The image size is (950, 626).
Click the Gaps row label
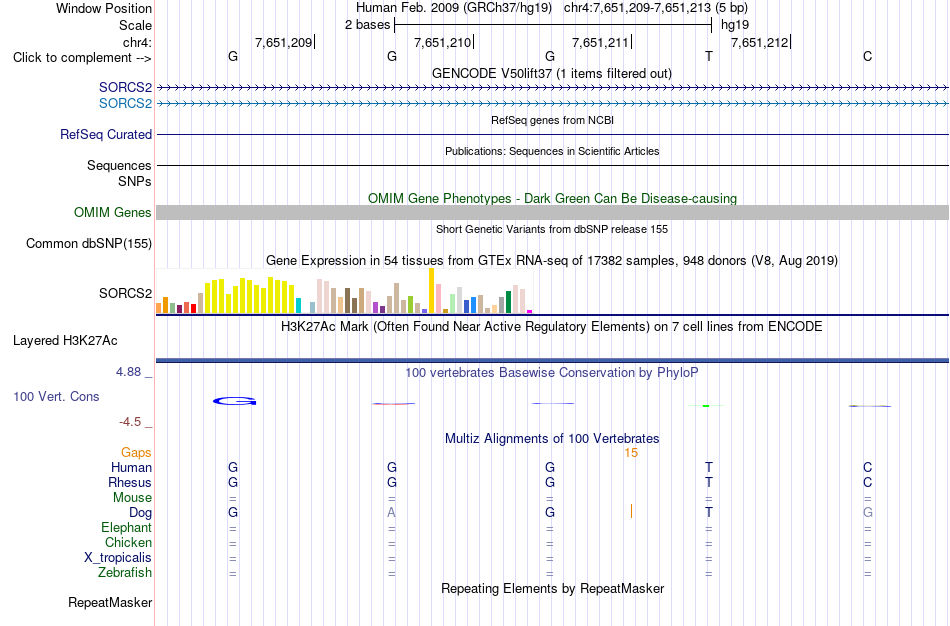pos(136,453)
